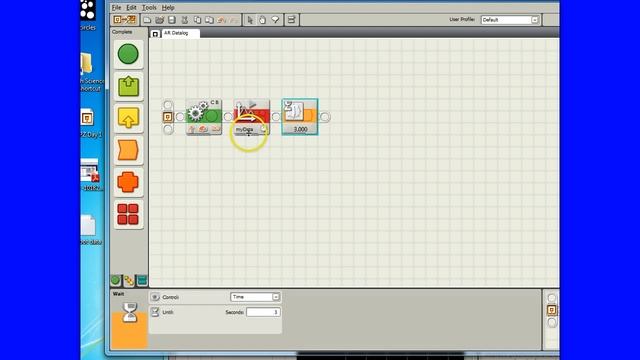Click the Redo toolbar icon
The height and width of the screenshot is (360, 640).
tap(234, 20)
